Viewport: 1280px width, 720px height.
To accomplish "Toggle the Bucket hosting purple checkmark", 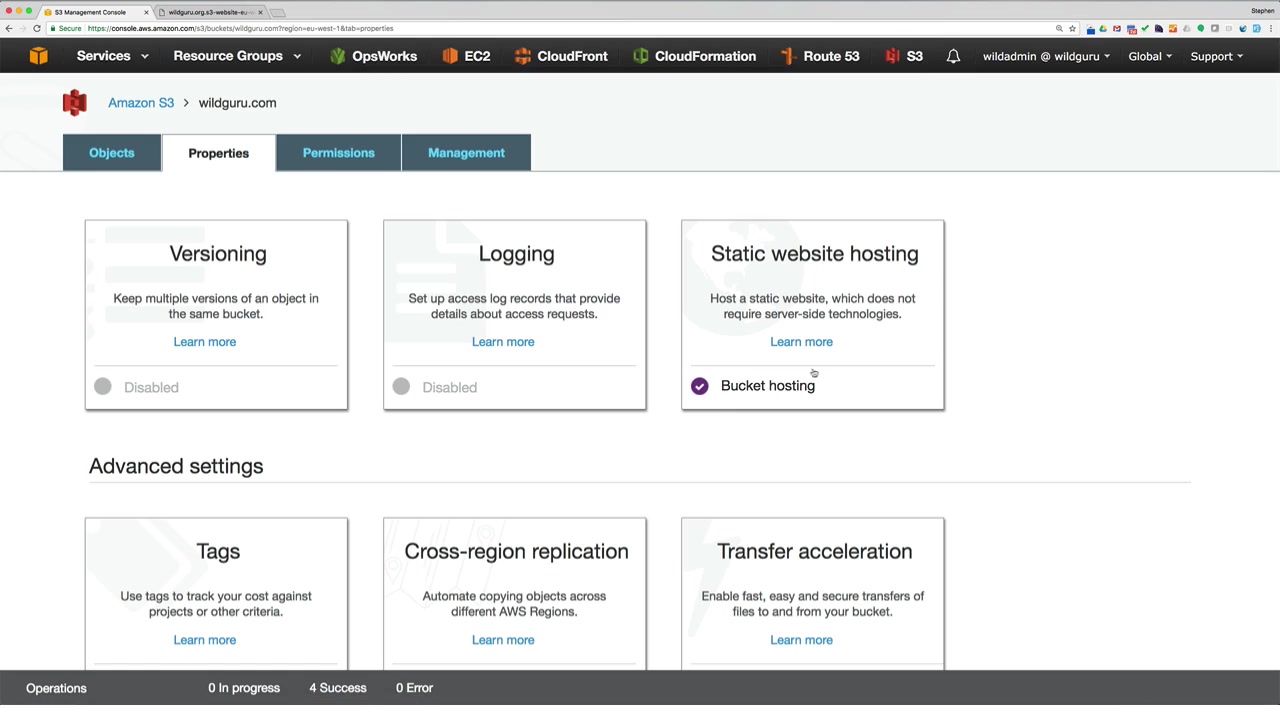I will click(700, 386).
